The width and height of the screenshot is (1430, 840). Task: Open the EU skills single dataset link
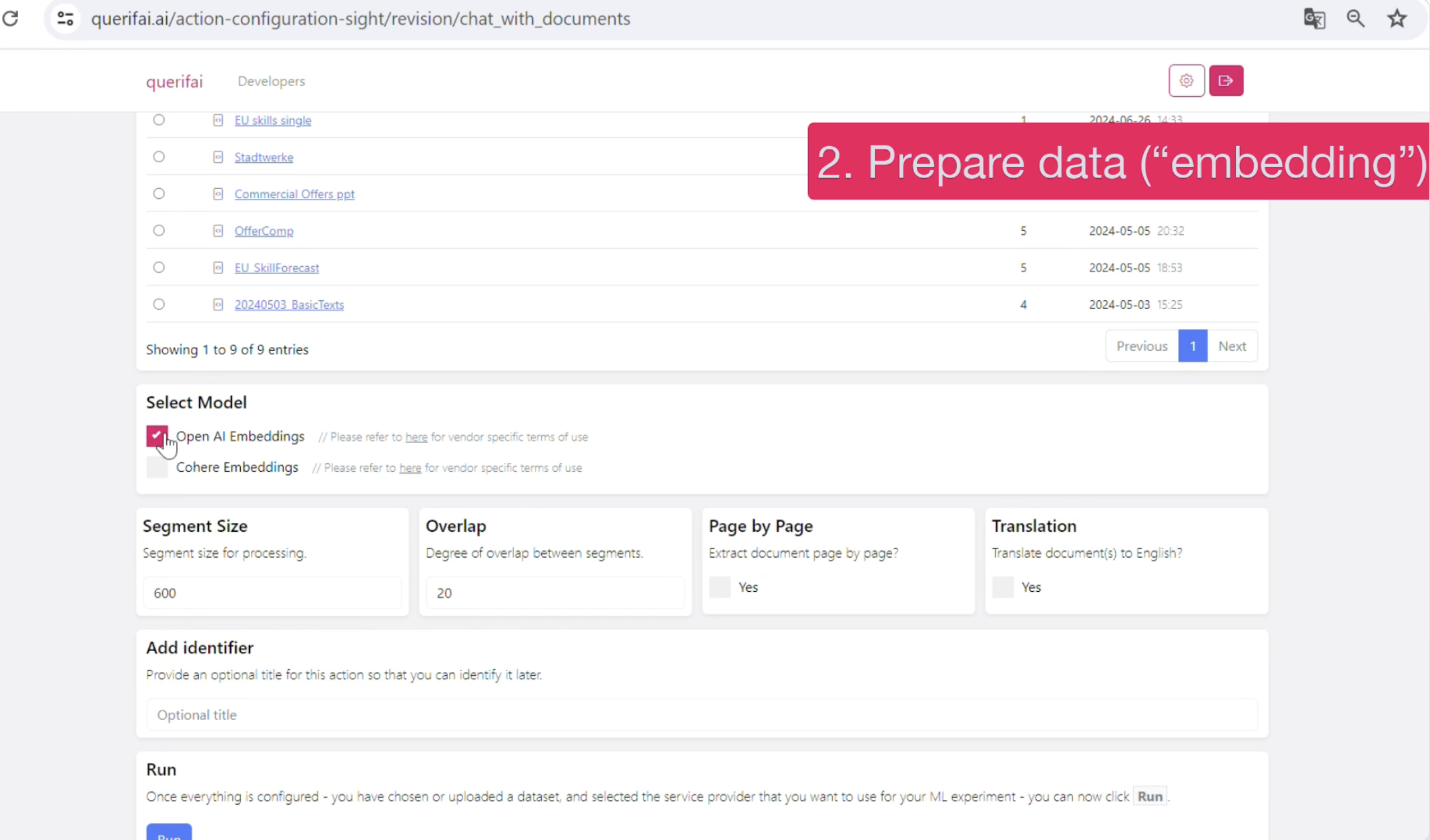click(272, 120)
